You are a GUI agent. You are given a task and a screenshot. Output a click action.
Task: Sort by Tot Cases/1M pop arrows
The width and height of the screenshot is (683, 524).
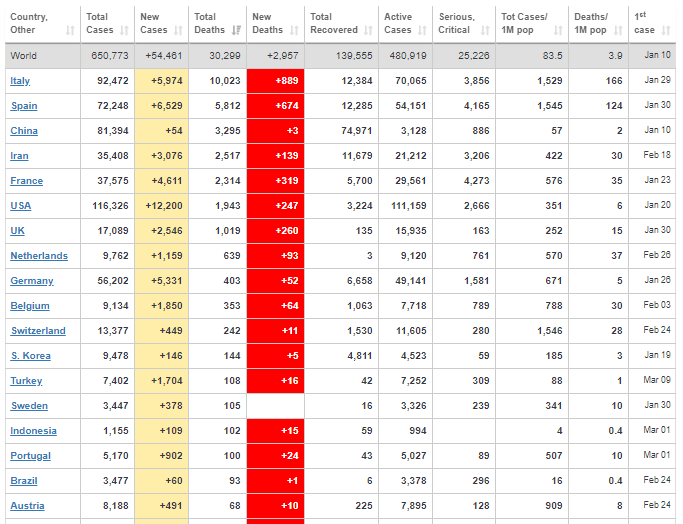558,30
